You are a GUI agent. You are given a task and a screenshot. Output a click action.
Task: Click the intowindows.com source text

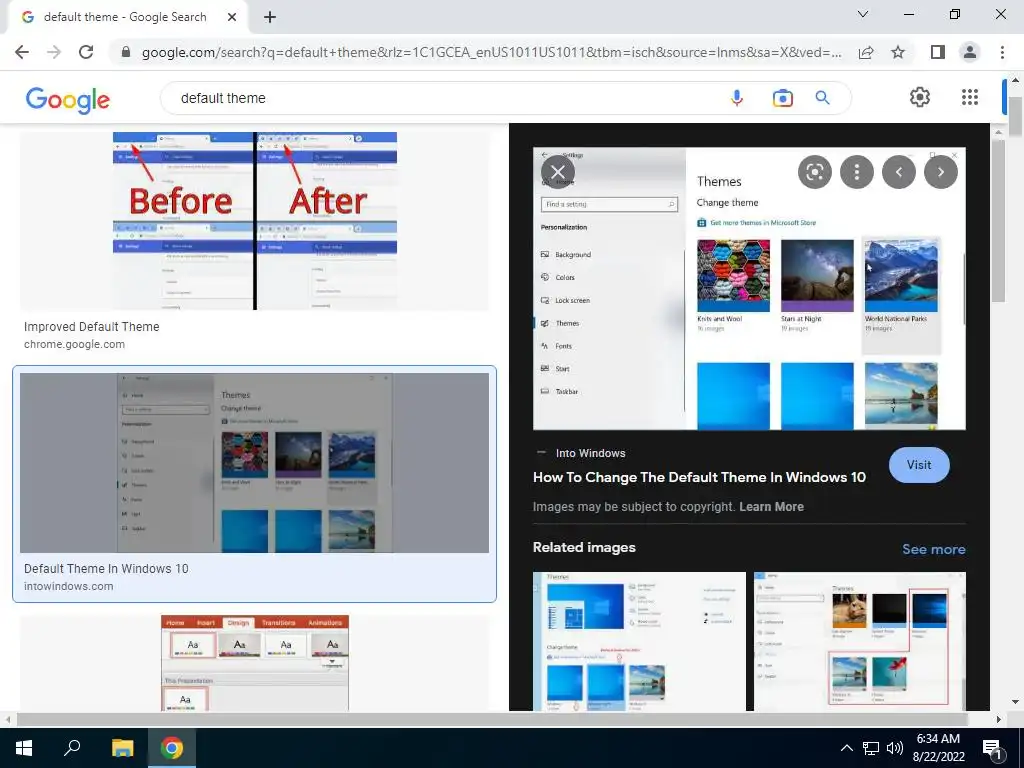pos(69,586)
